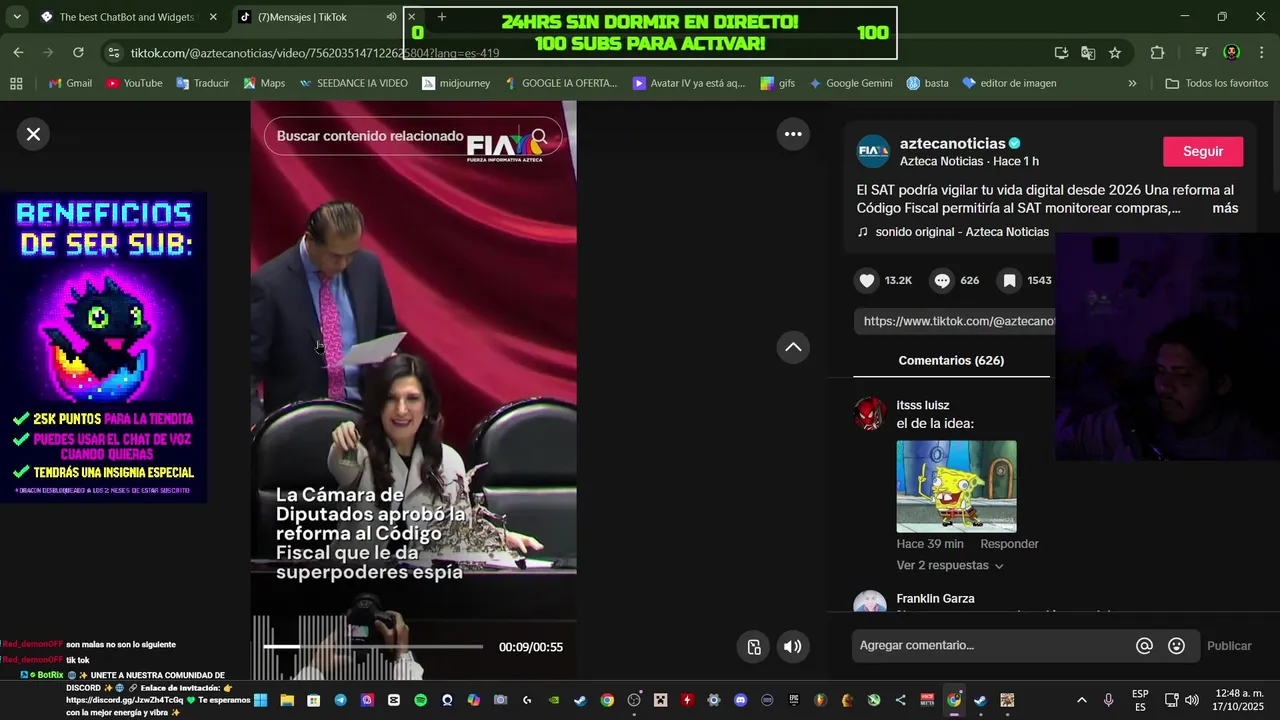Open the midjourney bookmark
The image size is (1280, 720).
456,83
